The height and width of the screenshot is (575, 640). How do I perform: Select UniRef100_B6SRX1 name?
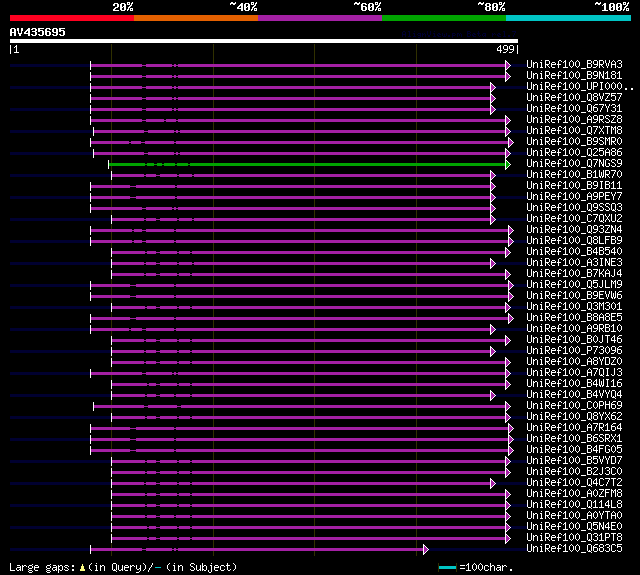[x=574, y=439]
